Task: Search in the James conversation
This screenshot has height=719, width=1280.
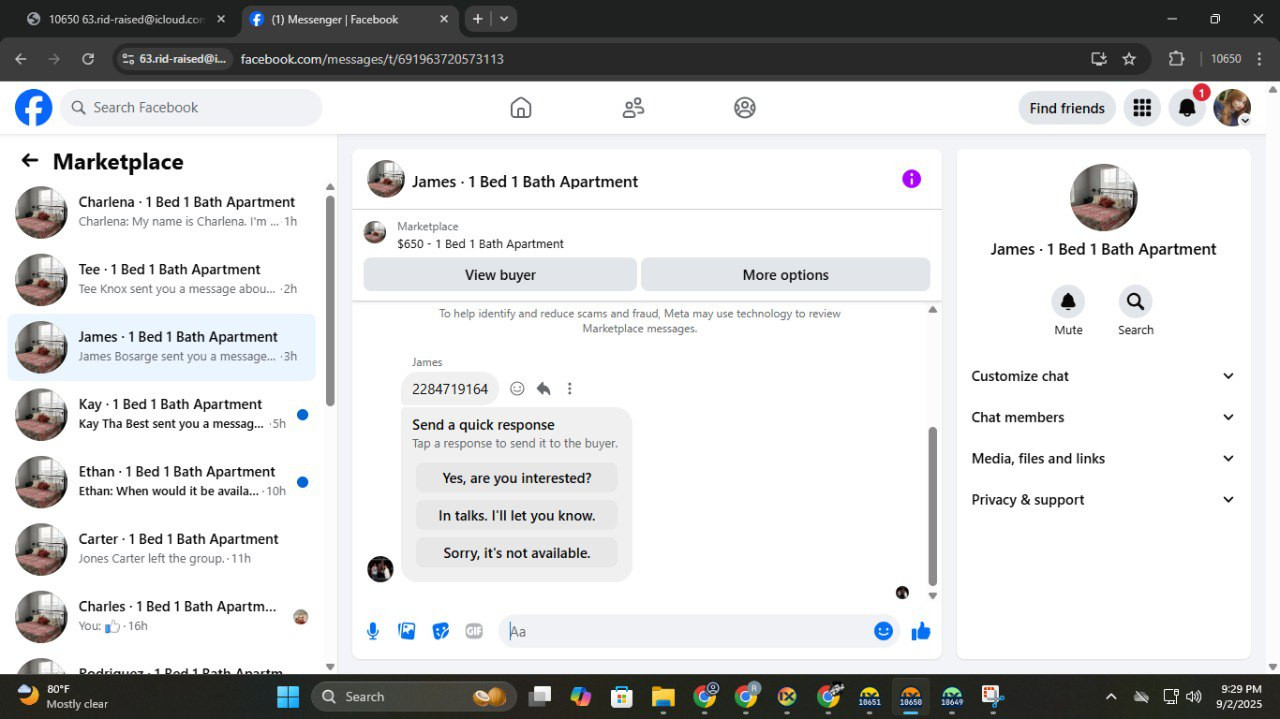Action: (x=1135, y=302)
